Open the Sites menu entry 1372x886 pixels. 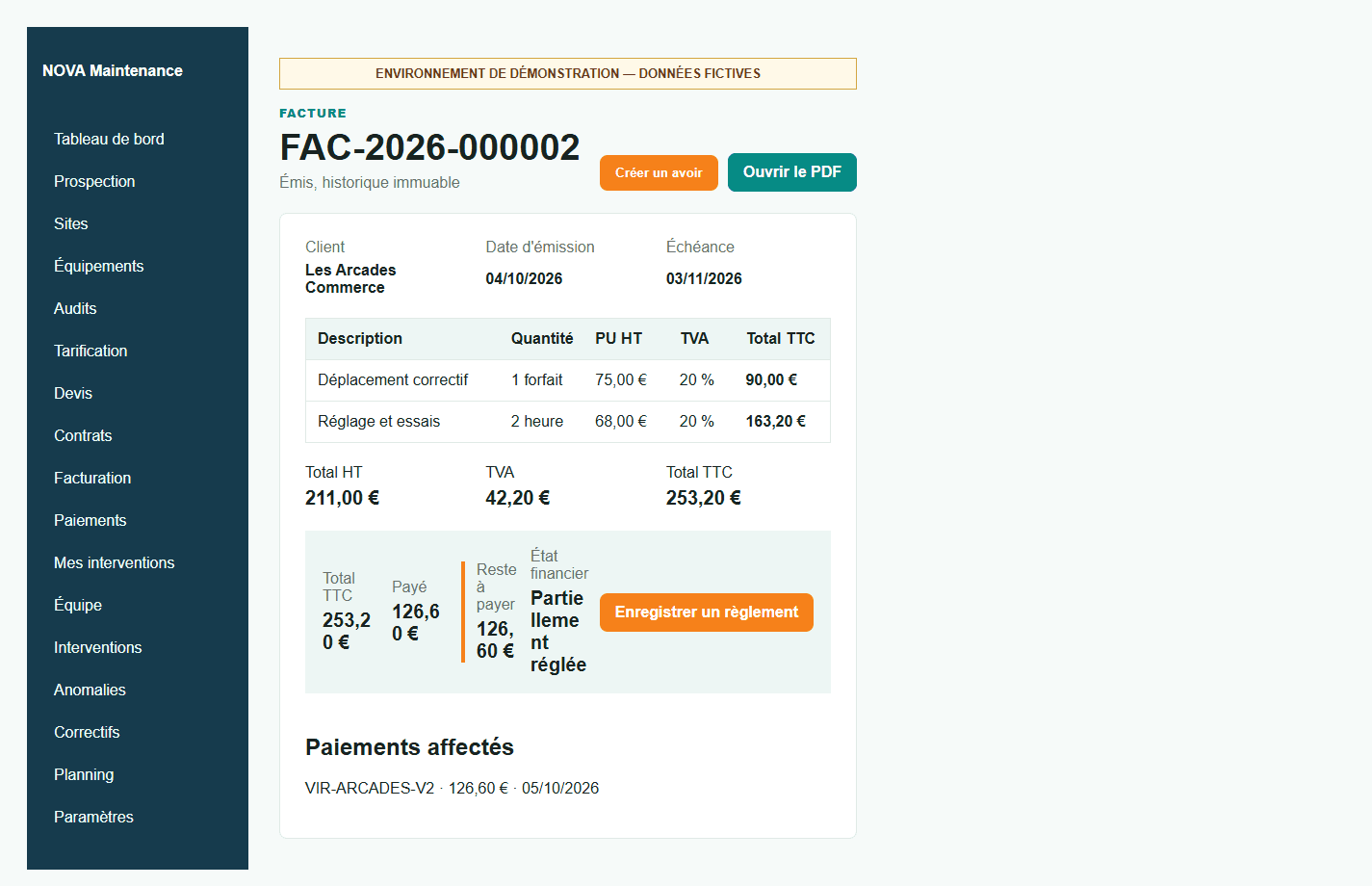pyautogui.click(x=71, y=223)
